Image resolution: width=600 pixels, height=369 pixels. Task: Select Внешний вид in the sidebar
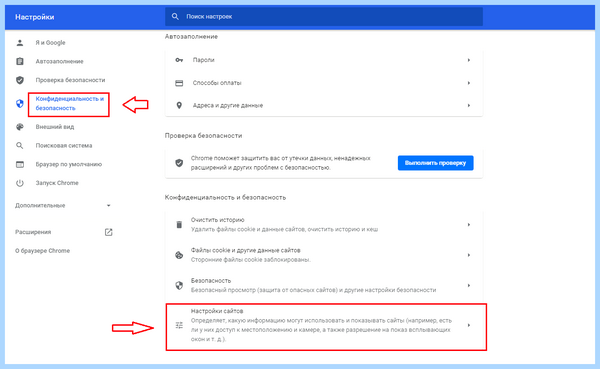[55, 127]
